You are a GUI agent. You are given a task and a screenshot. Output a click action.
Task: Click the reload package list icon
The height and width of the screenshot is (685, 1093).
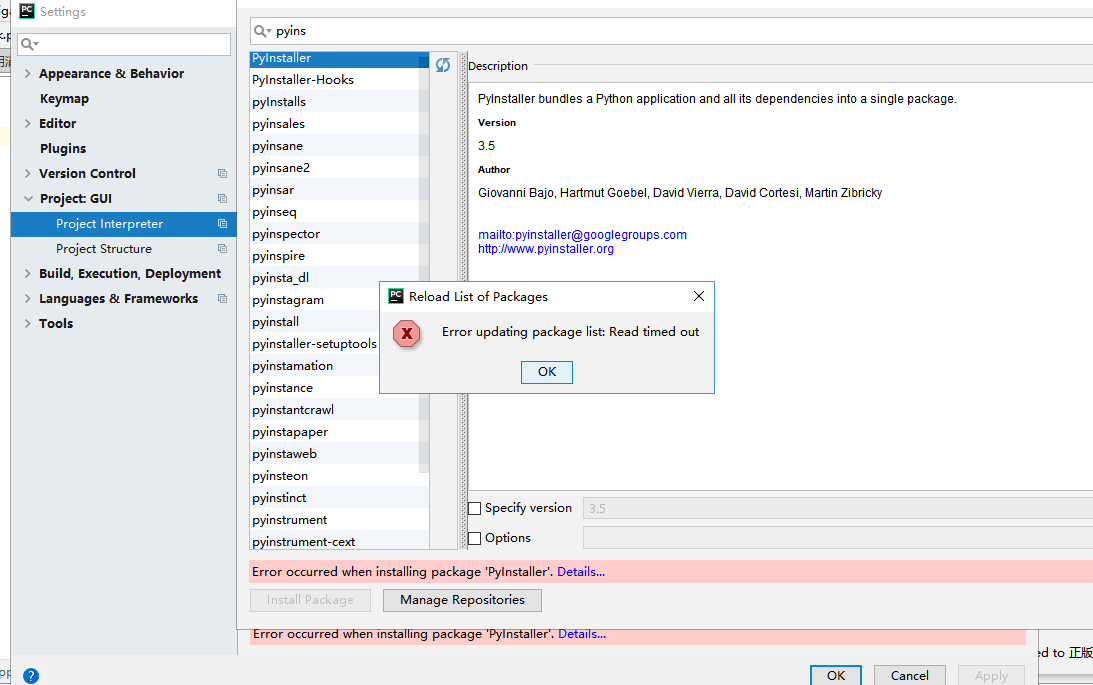tap(443, 65)
